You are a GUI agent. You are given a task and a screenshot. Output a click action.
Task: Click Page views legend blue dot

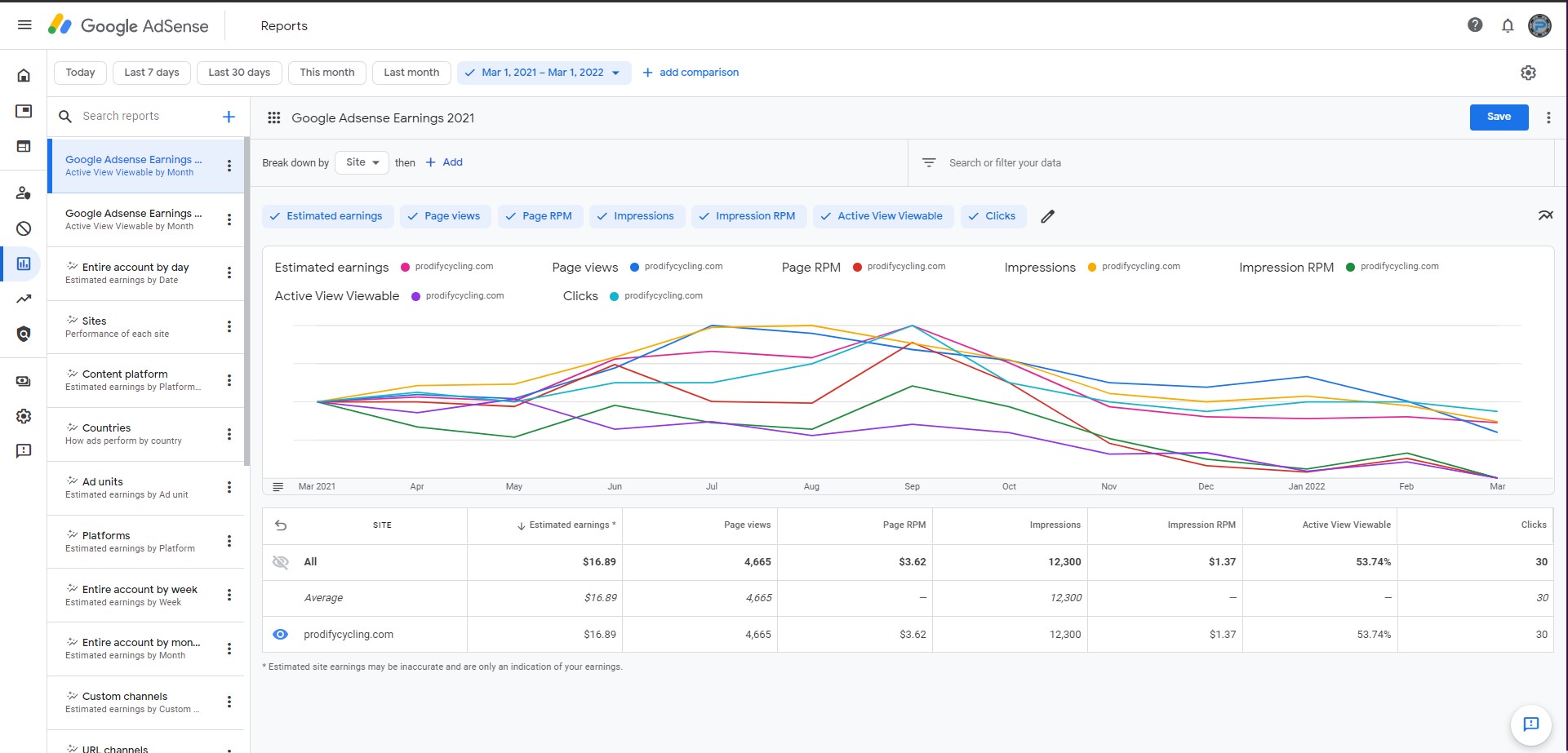(x=634, y=267)
